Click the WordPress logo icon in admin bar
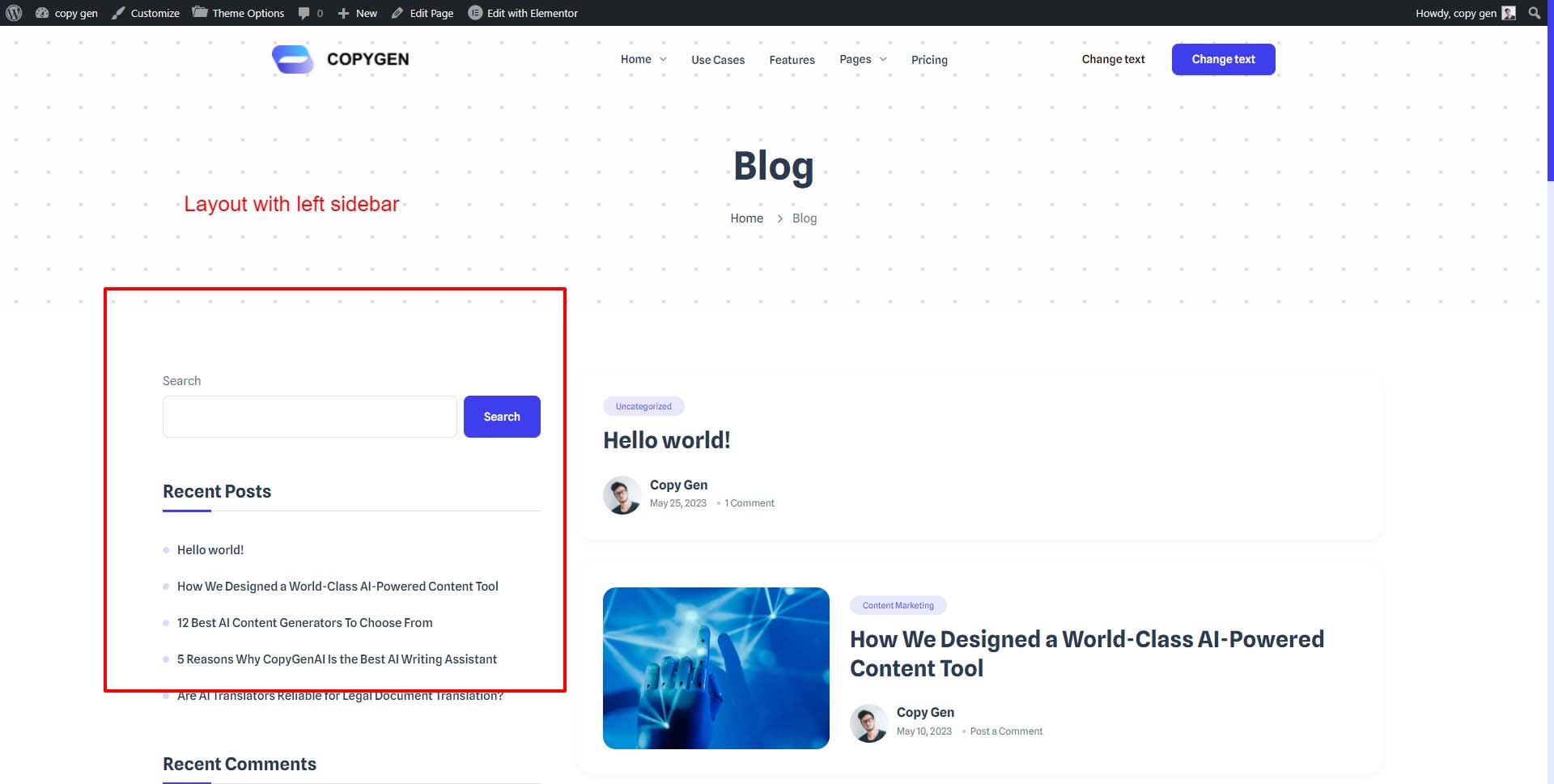 click(14, 13)
